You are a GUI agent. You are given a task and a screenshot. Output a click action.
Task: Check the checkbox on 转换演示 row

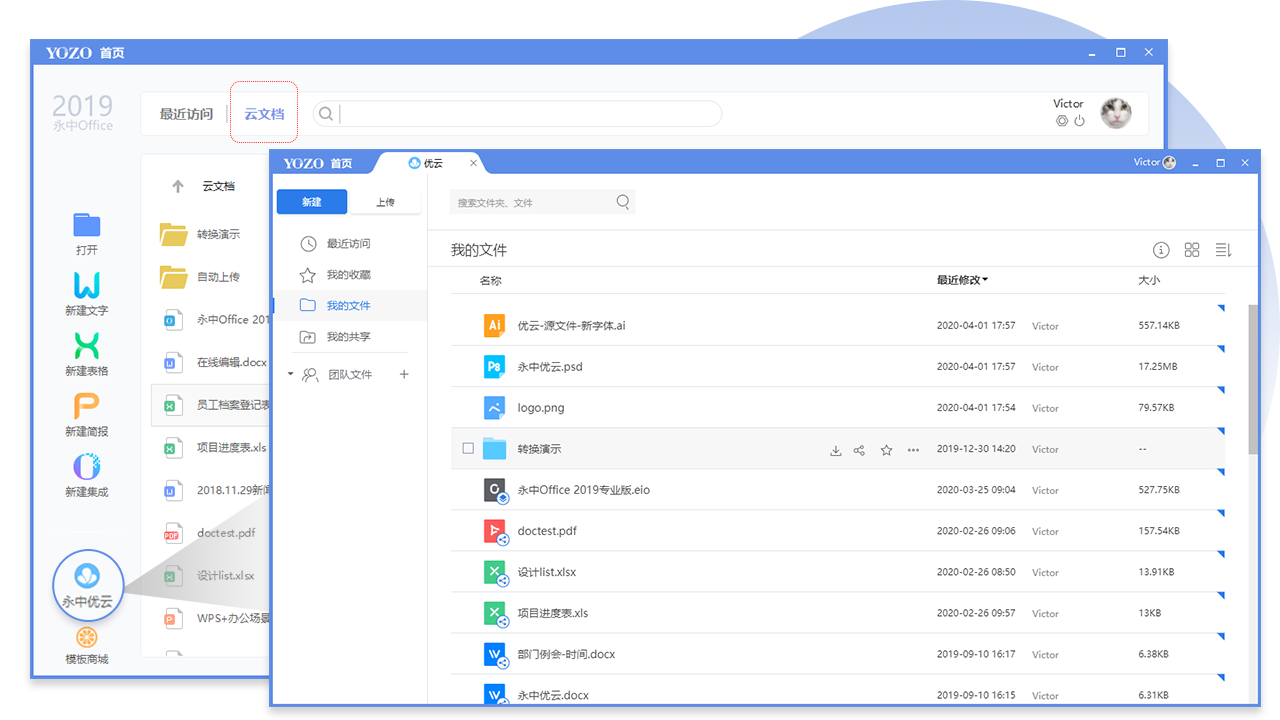(468, 449)
